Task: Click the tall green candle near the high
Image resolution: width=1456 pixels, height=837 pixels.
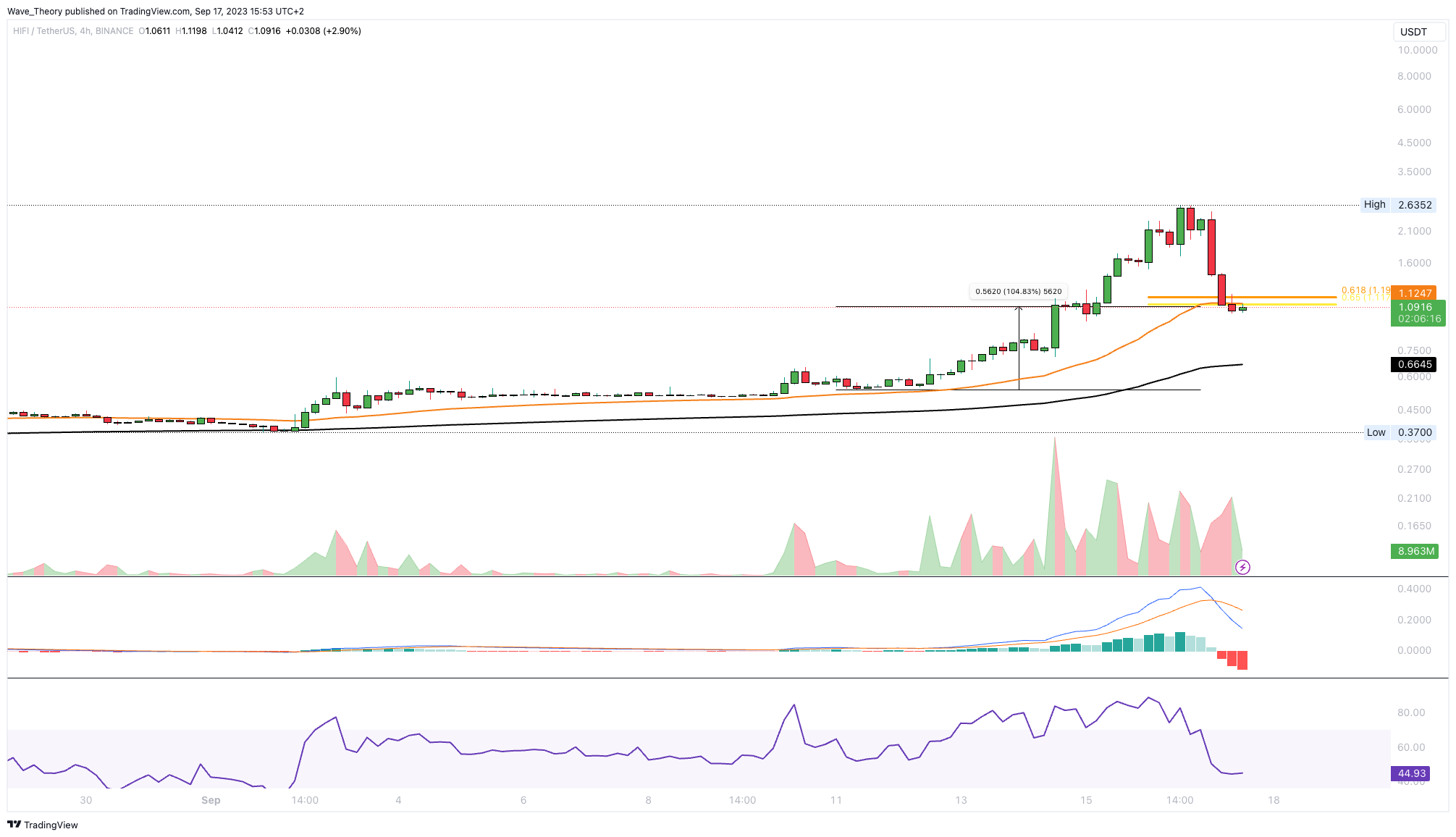Action: [x=1180, y=226]
